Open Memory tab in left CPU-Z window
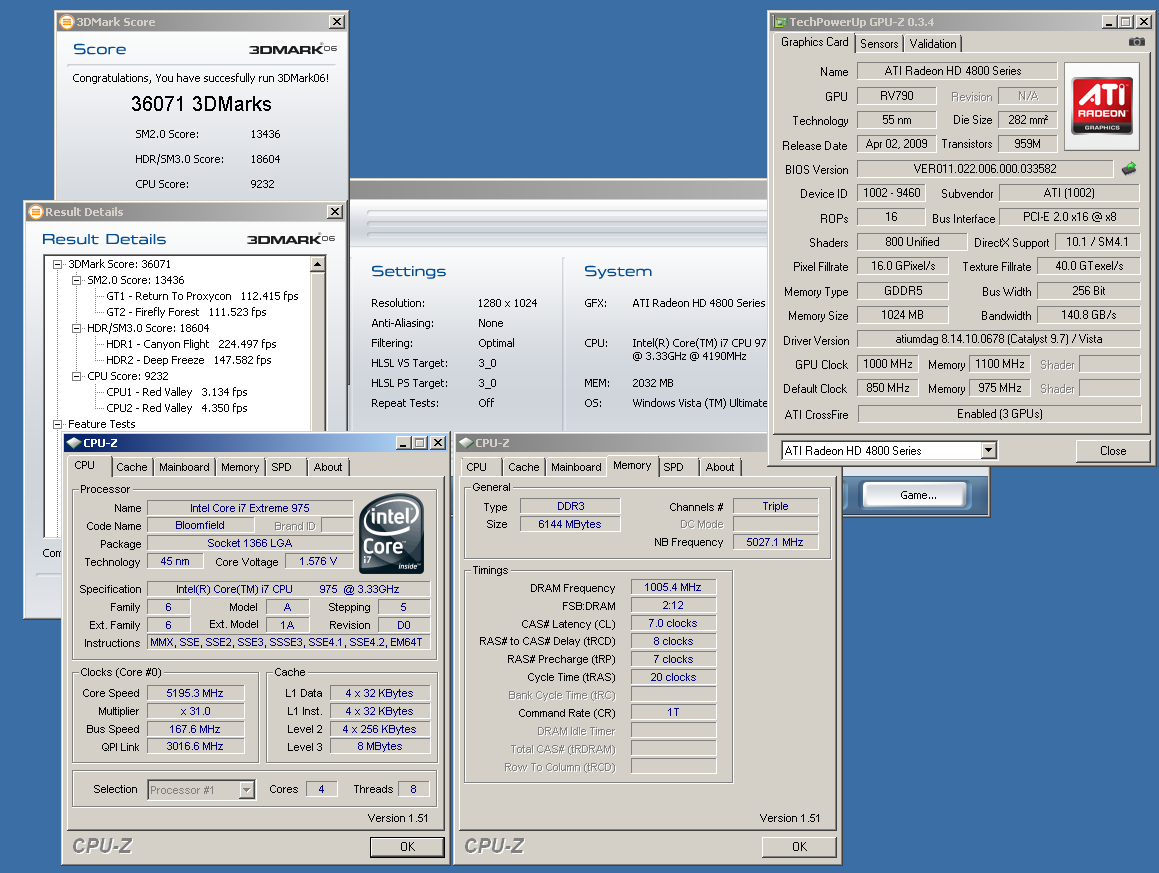The width and height of the screenshot is (1159, 873). pyautogui.click(x=240, y=467)
